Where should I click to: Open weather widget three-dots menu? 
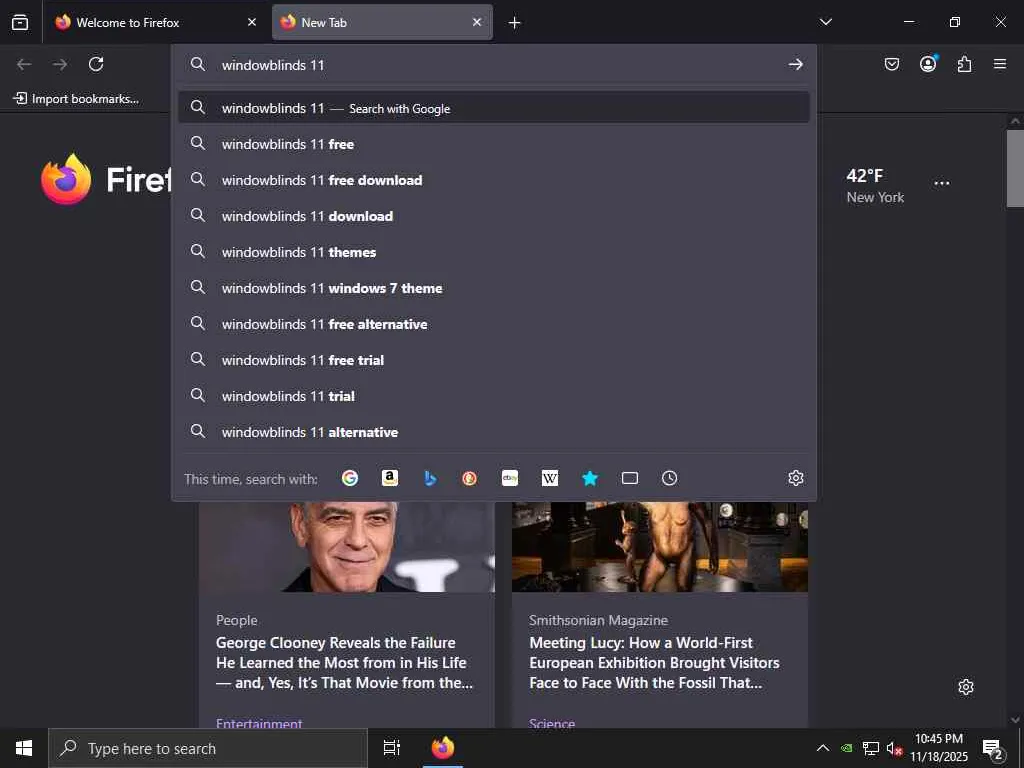942,183
